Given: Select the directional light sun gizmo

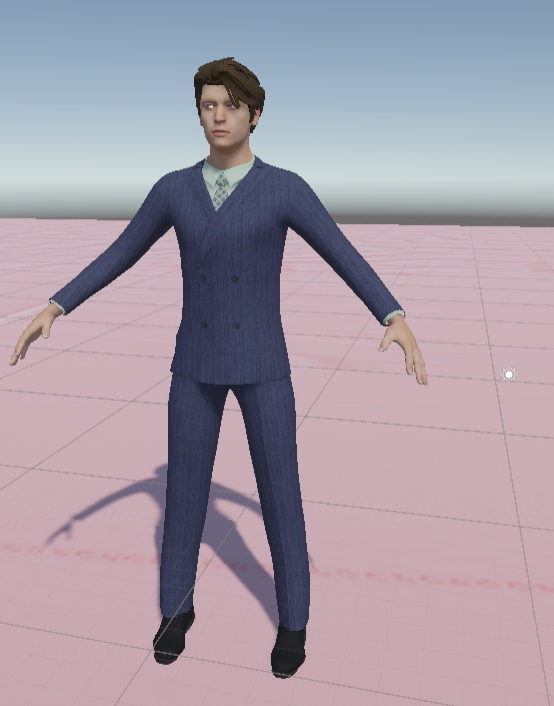Looking at the screenshot, I should pos(509,374).
